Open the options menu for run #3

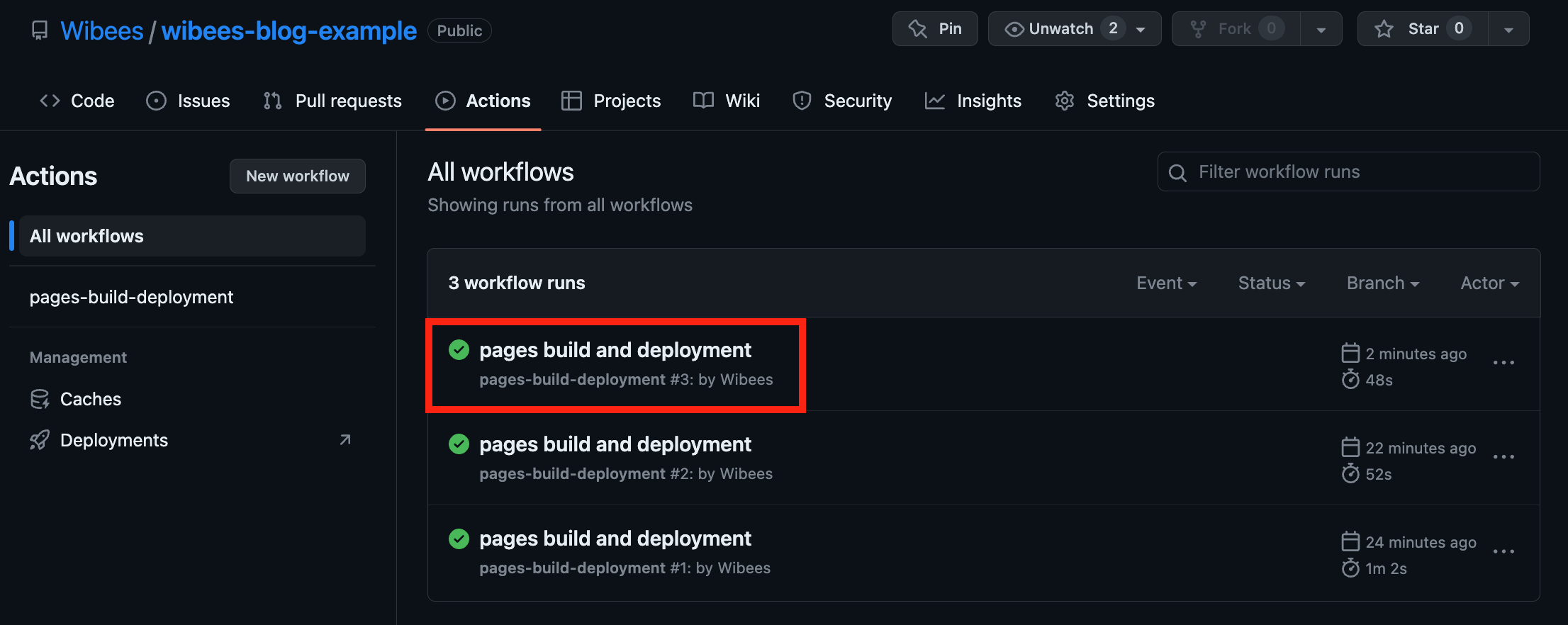click(x=1503, y=363)
